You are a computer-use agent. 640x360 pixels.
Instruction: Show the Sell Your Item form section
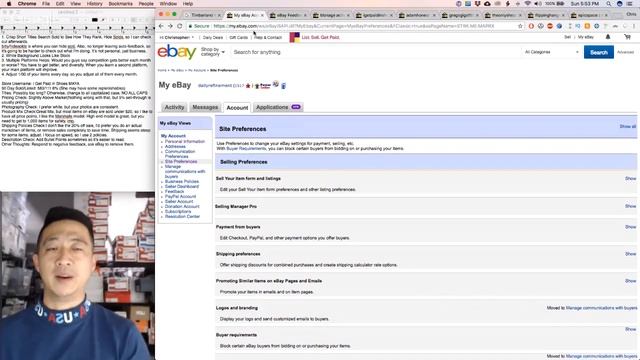point(630,178)
